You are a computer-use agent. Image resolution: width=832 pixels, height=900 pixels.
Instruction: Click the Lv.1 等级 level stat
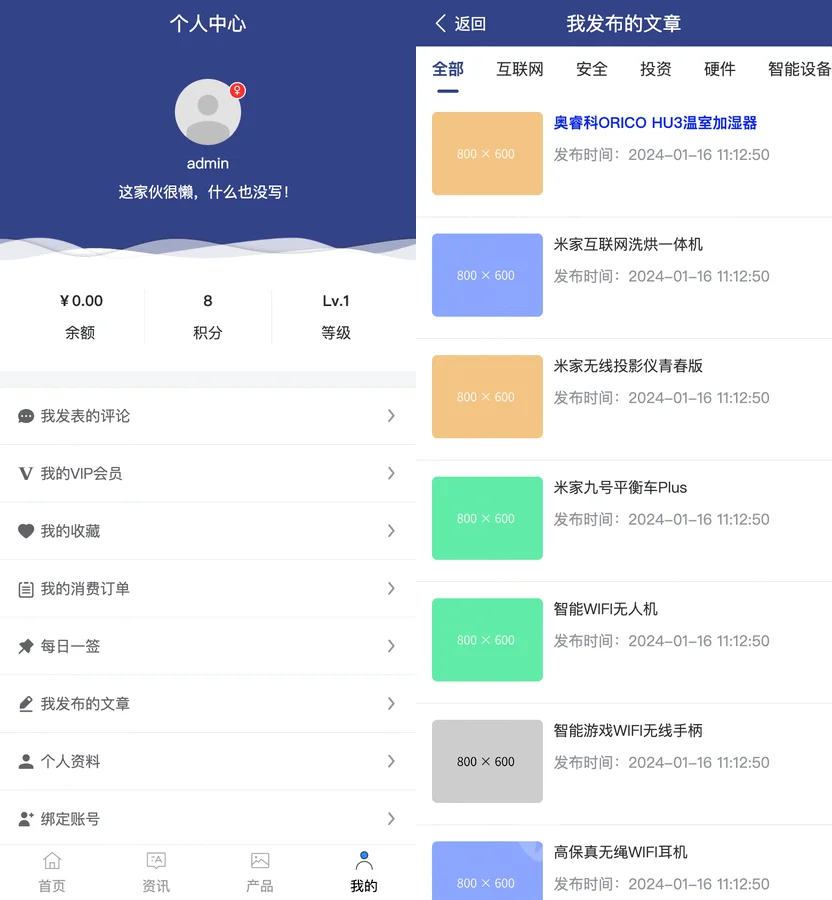point(336,316)
